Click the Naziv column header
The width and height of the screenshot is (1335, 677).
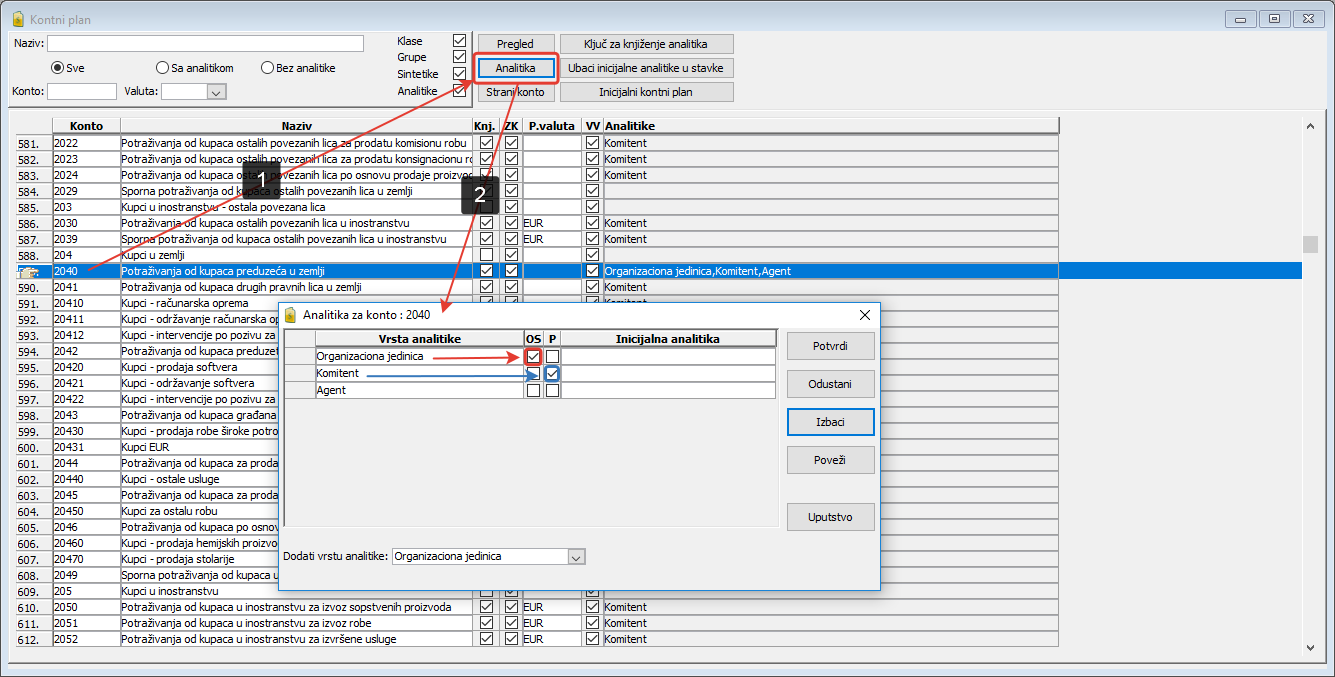pos(296,126)
